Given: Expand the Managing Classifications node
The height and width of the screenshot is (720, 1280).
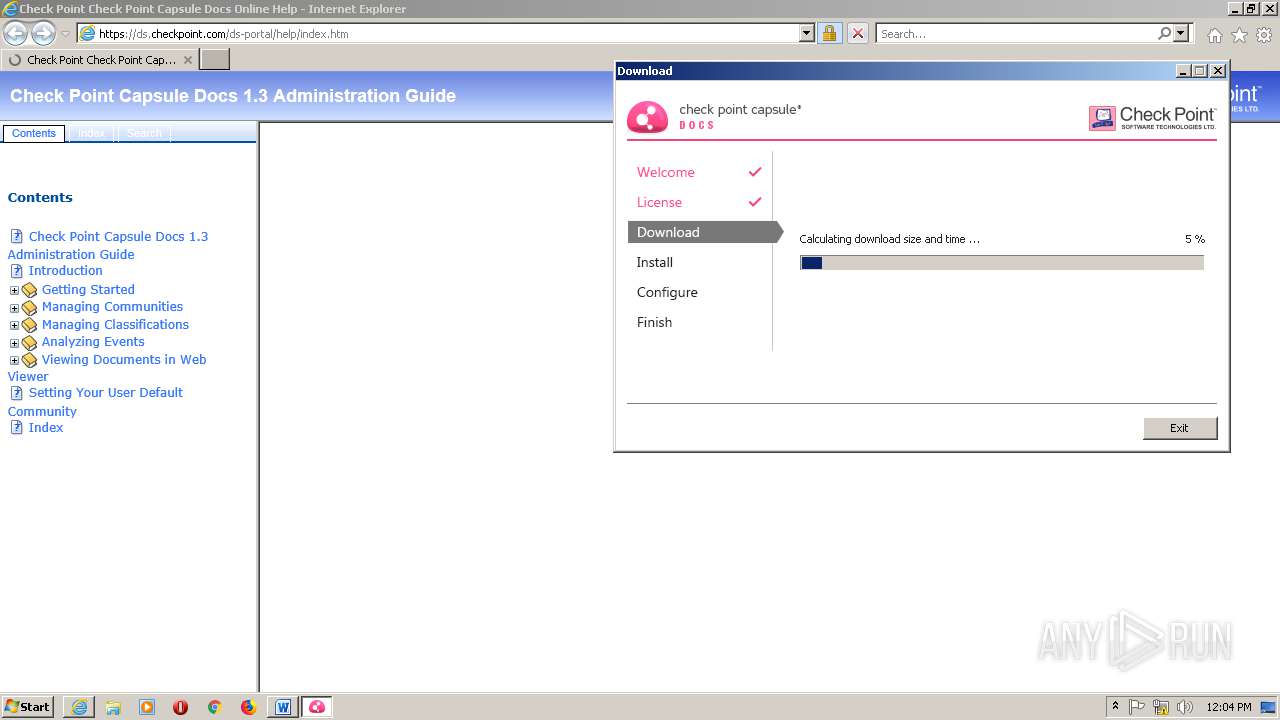Looking at the screenshot, I should point(14,326).
